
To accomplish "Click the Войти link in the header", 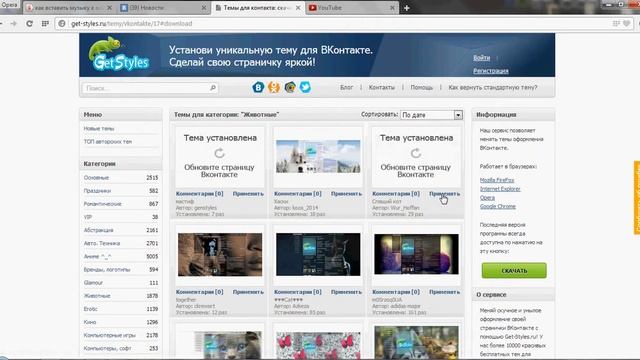I will pyautogui.click(x=482, y=58).
